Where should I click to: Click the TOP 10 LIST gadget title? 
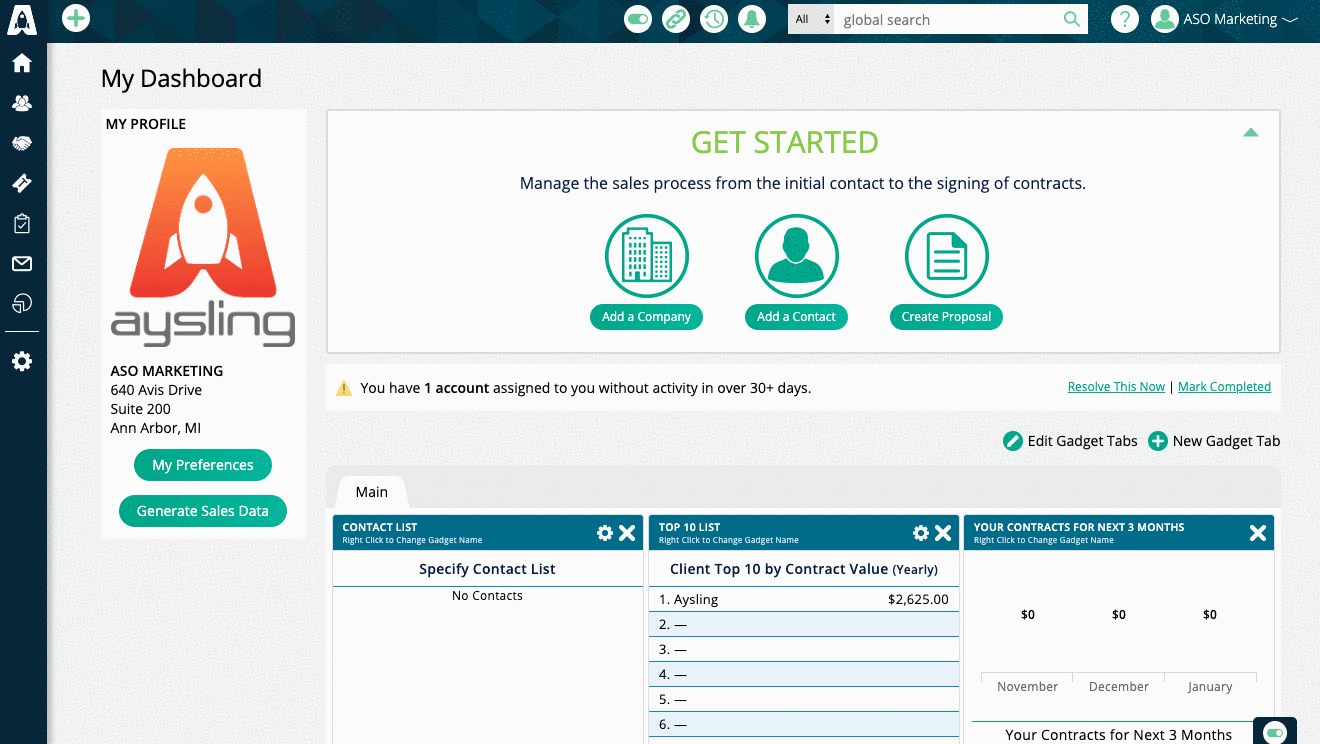click(x=689, y=527)
